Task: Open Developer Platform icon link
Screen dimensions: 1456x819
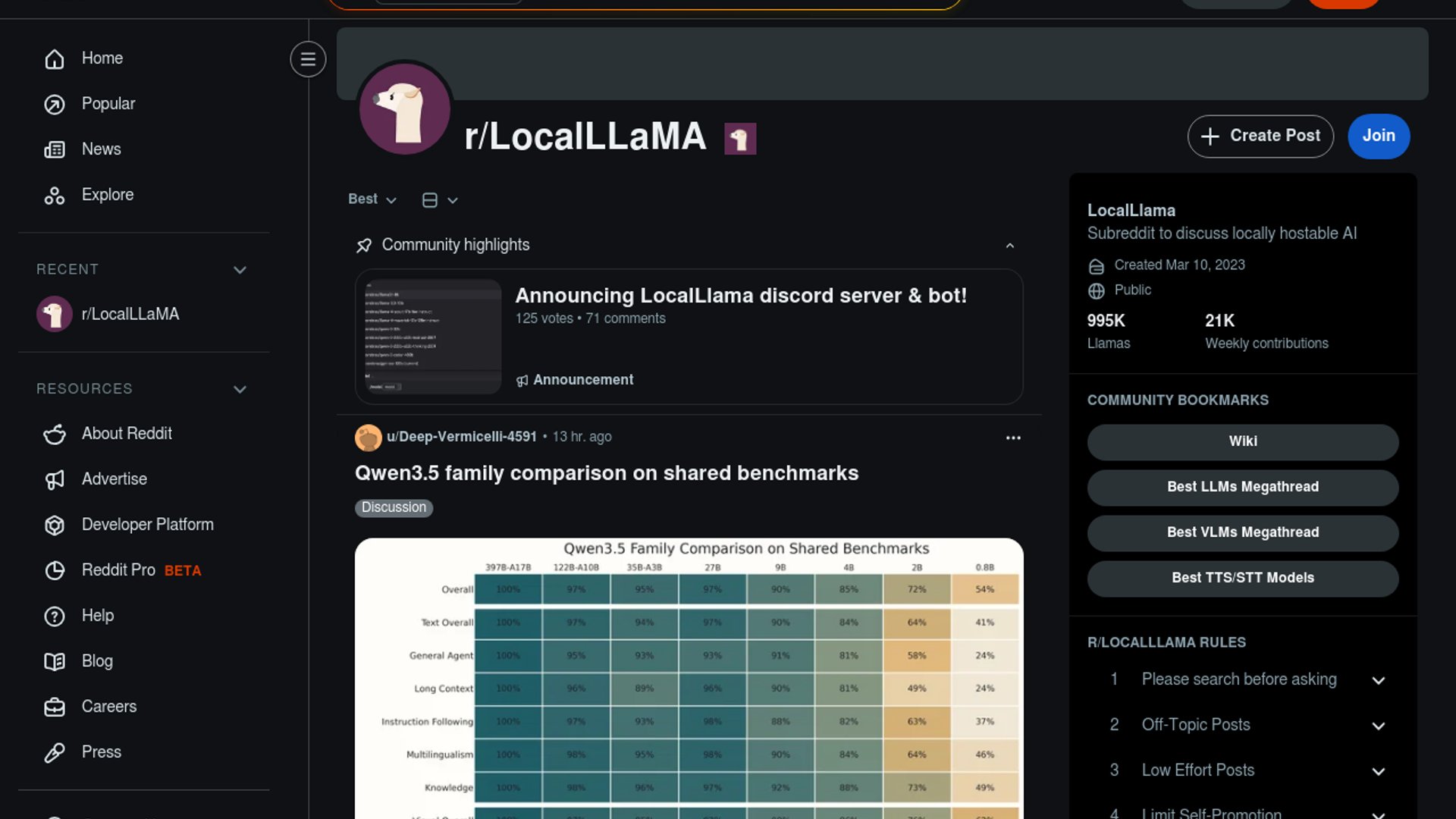Action: (x=55, y=525)
